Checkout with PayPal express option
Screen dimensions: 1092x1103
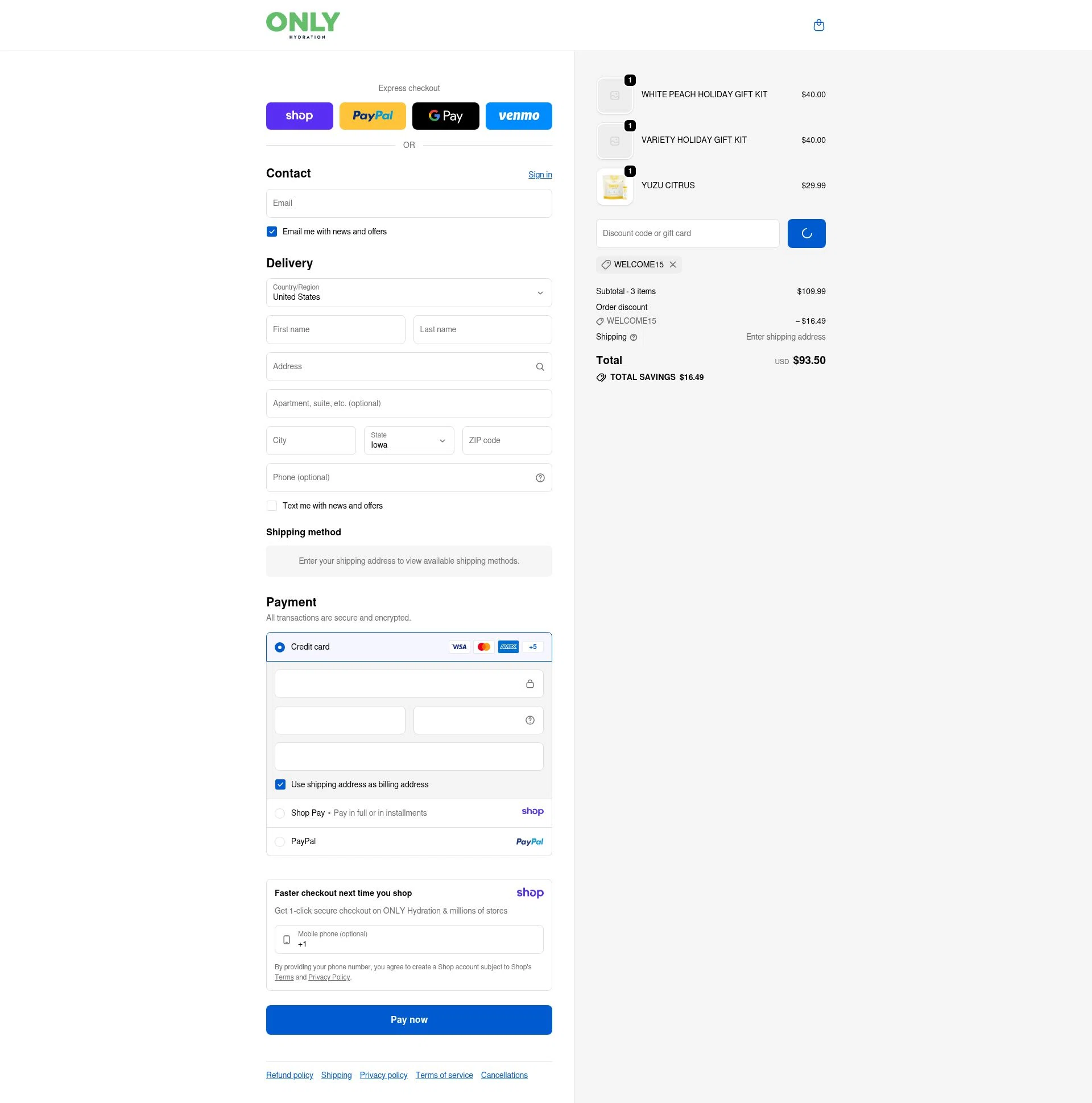[372, 116]
